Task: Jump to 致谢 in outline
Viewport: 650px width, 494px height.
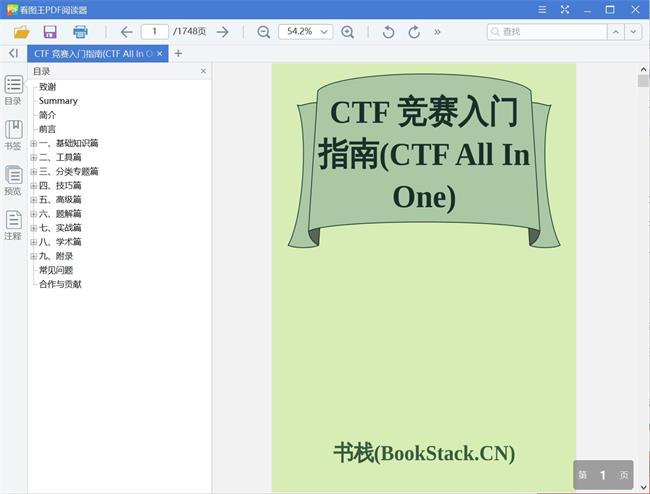Action: [x=47, y=87]
